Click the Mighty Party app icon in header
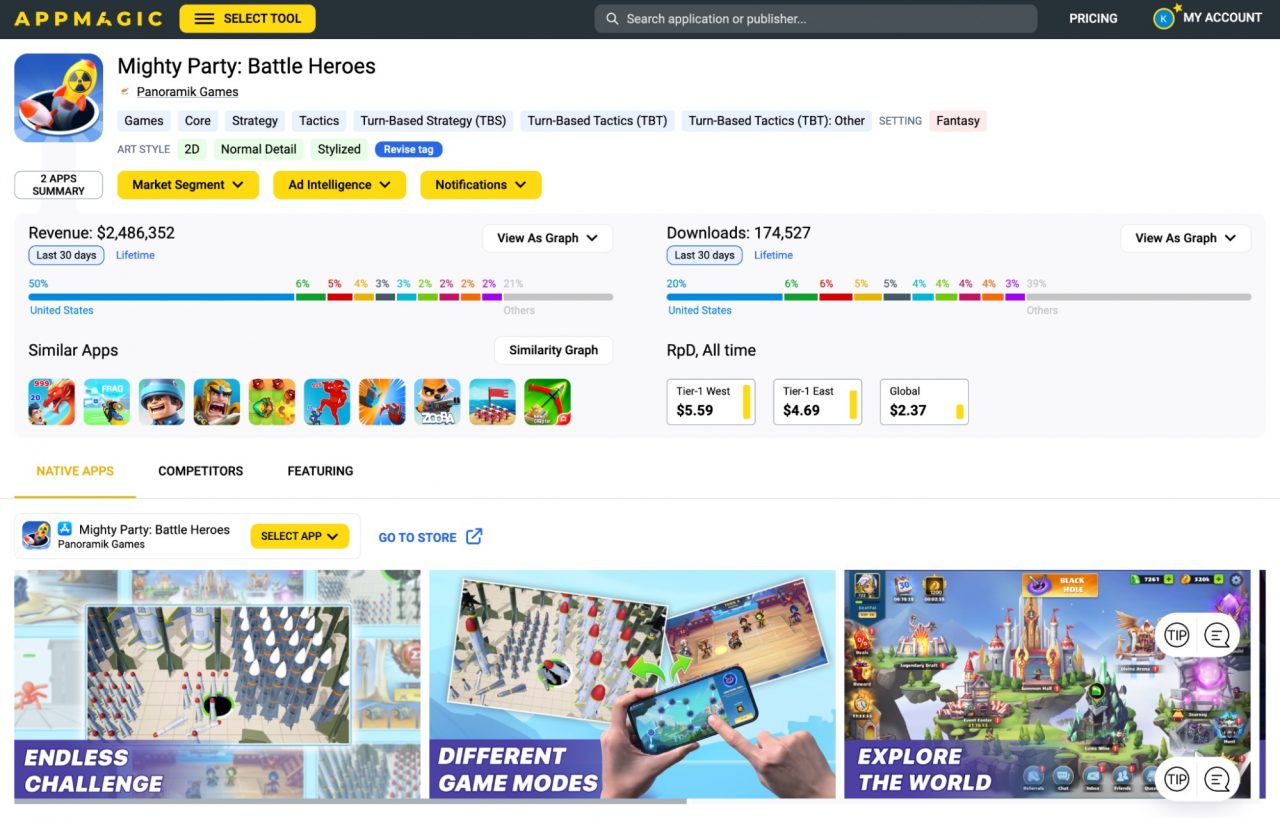This screenshot has width=1280, height=818. click(58, 97)
